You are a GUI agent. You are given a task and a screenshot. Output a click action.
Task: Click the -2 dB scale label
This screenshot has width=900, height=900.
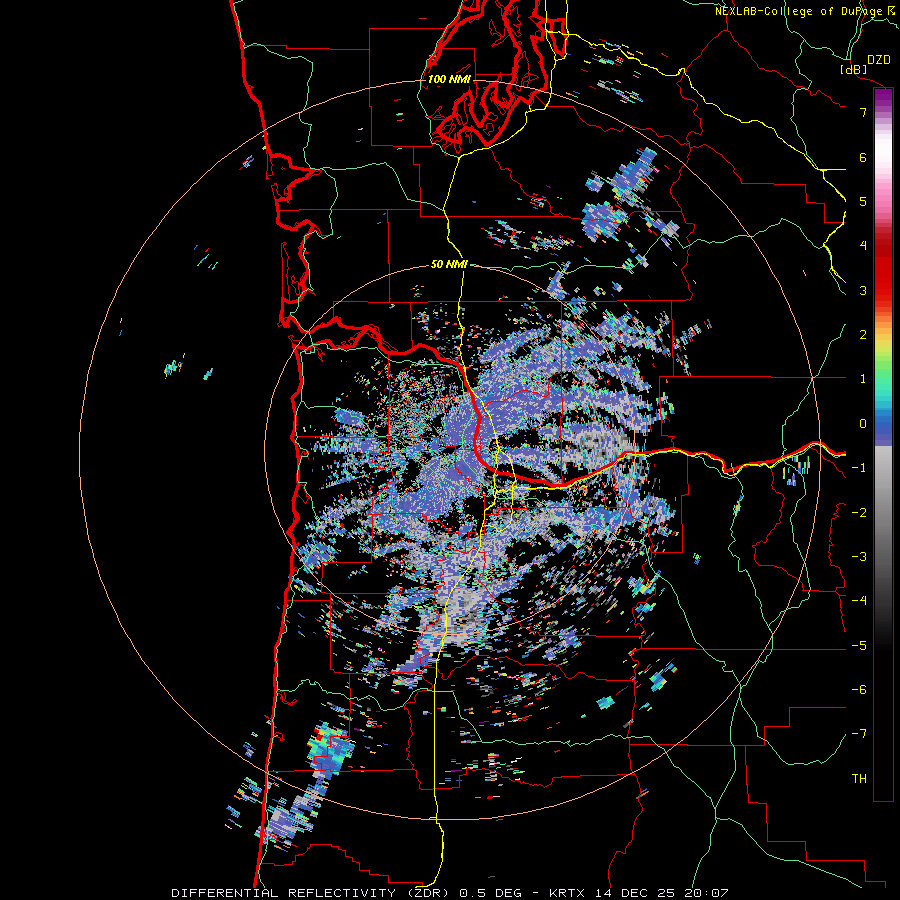click(x=859, y=513)
